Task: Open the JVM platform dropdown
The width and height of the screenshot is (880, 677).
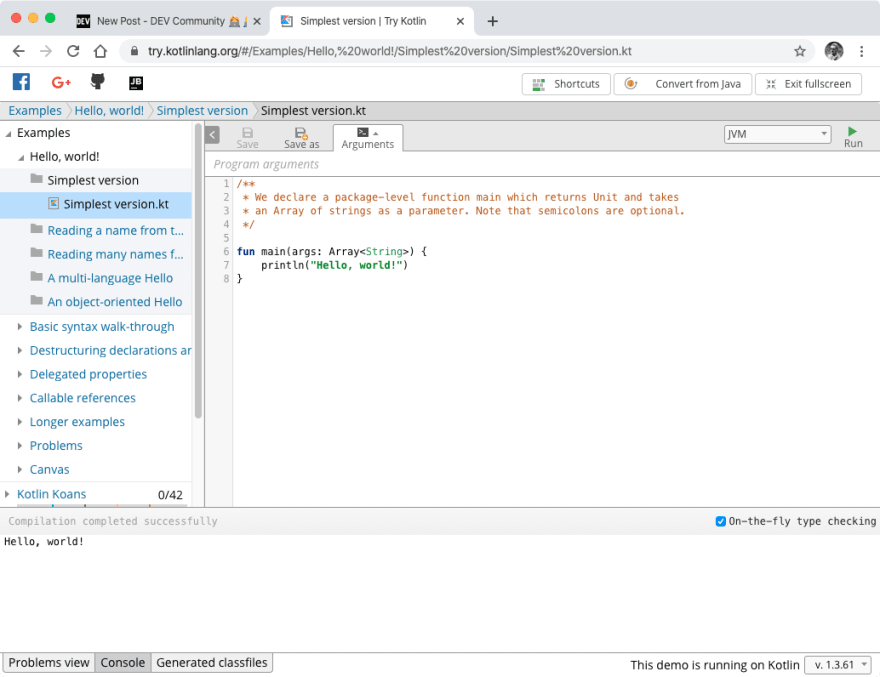Action: click(777, 134)
